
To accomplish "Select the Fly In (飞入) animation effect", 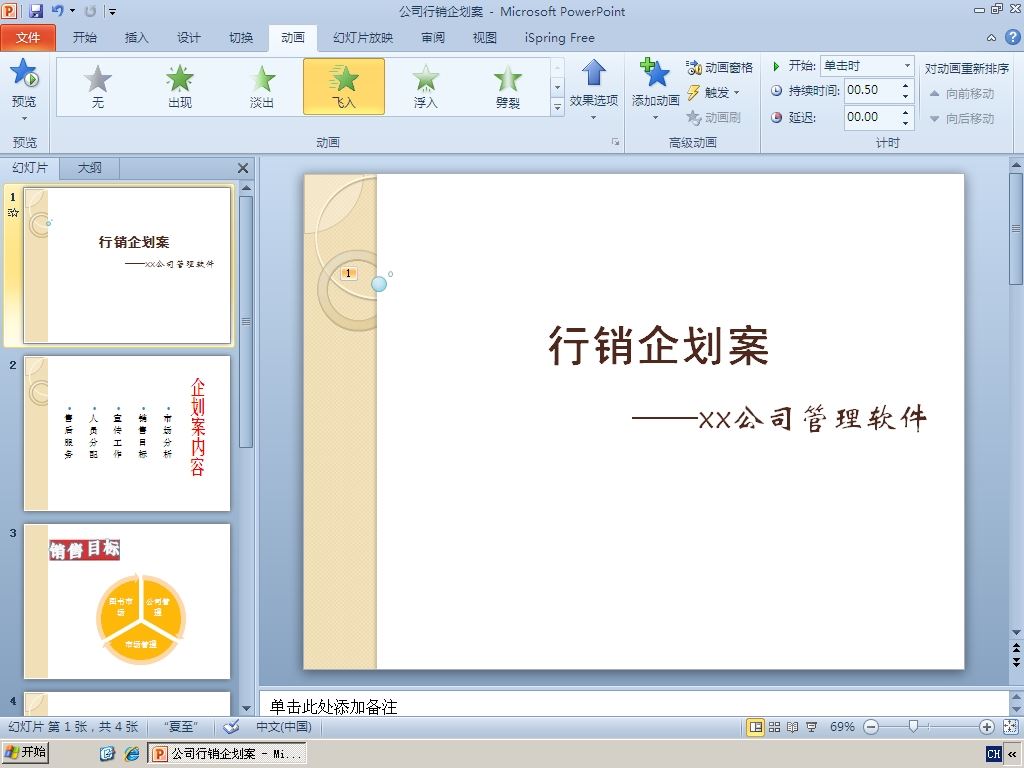I will [344, 86].
